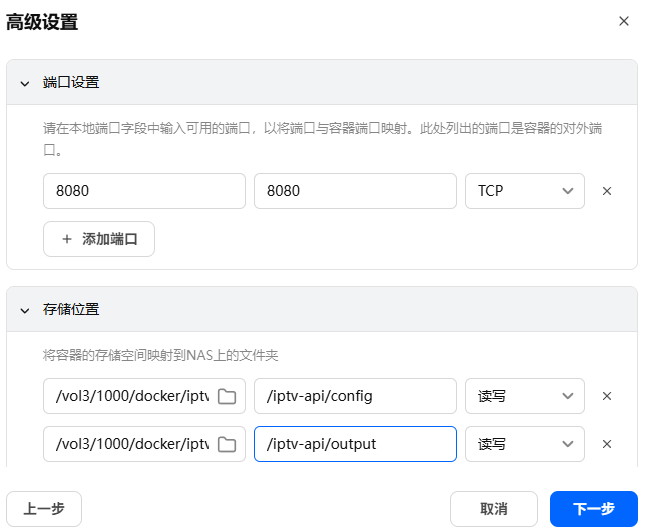Collapse the 存储位置 section chevron
This screenshot has height=532, width=649.
(x=25, y=310)
